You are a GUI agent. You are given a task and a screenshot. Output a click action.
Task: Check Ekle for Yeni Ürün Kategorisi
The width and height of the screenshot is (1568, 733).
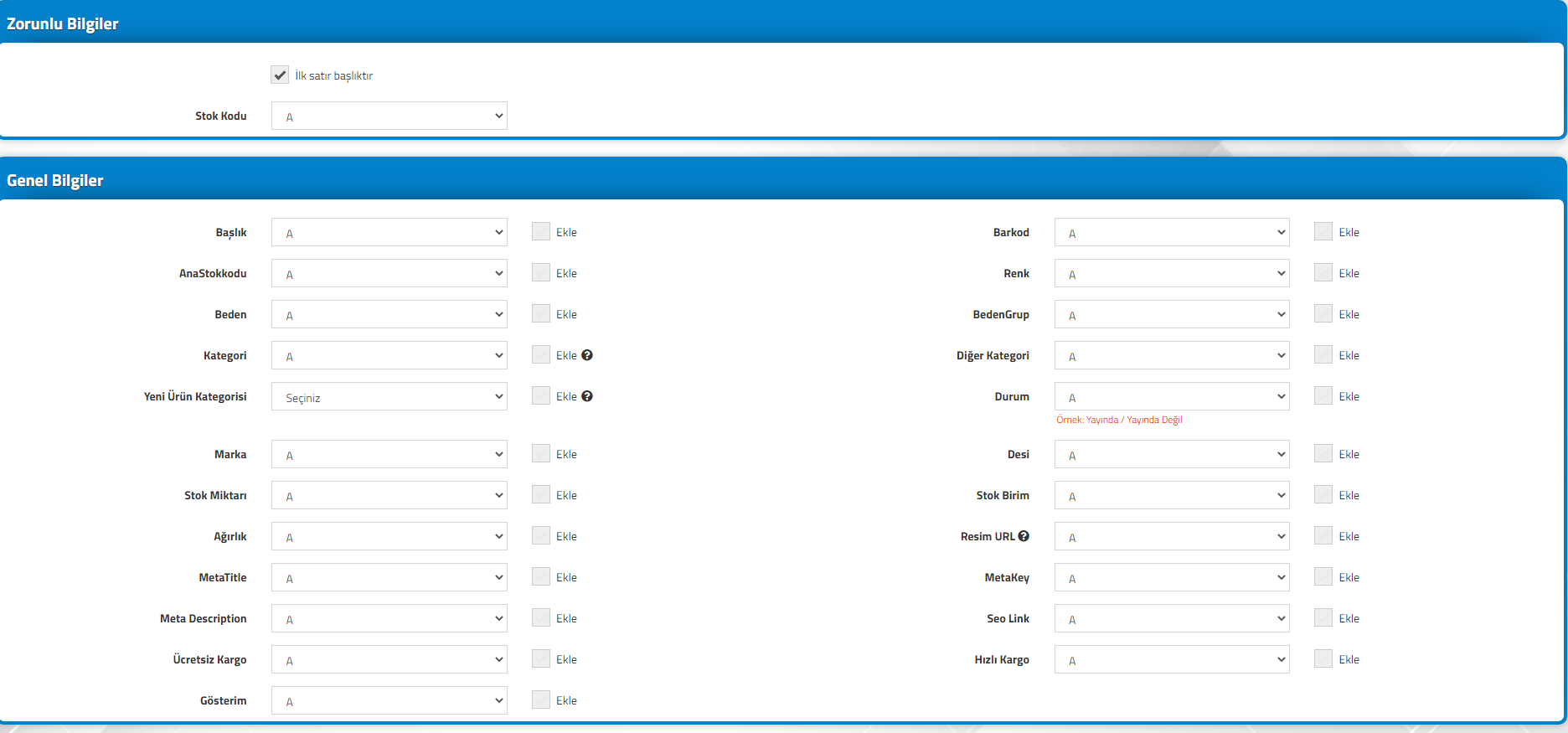[541, 395]
